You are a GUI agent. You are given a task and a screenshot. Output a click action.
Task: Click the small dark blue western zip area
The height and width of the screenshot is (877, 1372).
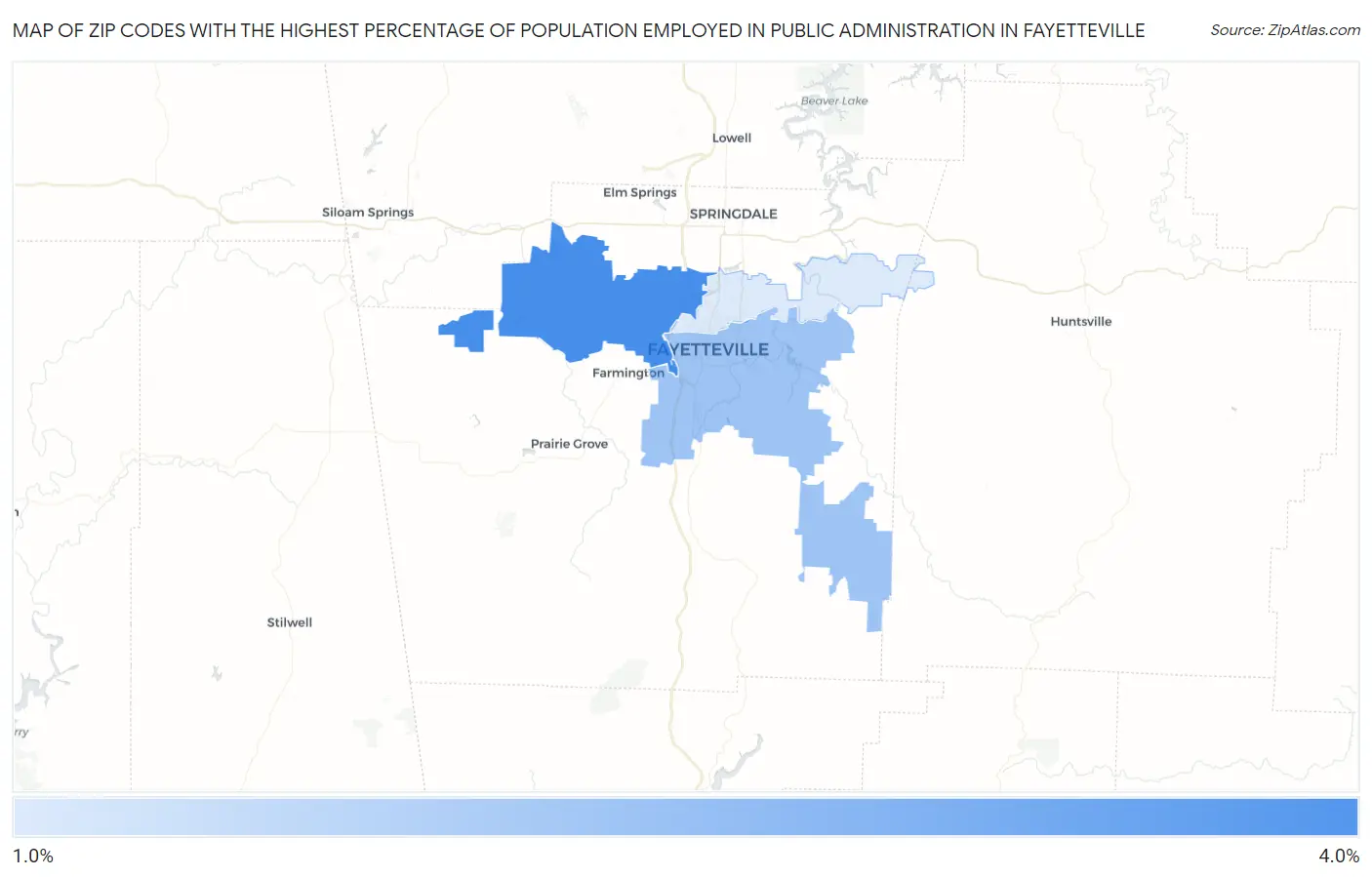(470, 330)
